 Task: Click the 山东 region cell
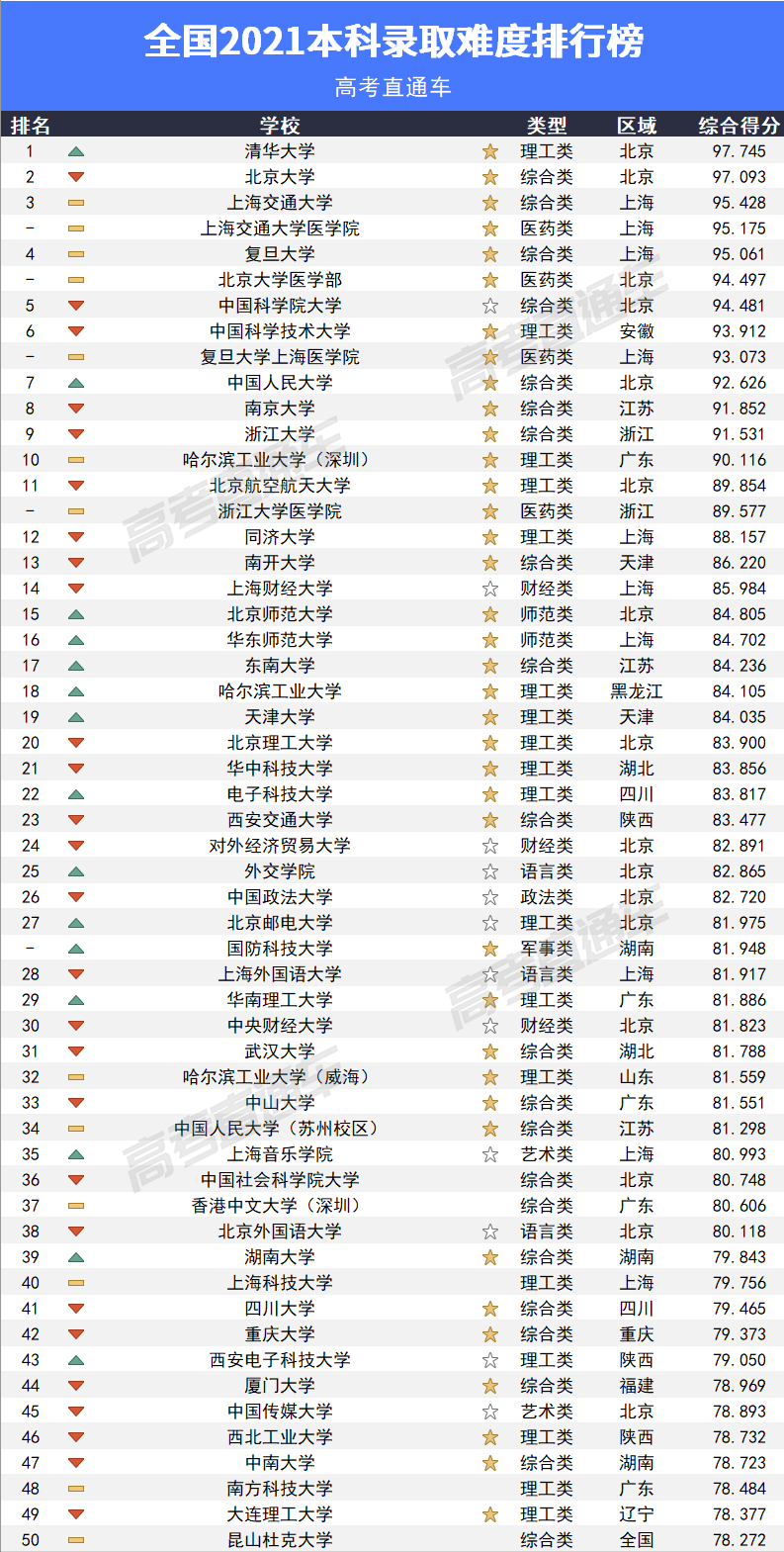click(x=637, y=1077)
